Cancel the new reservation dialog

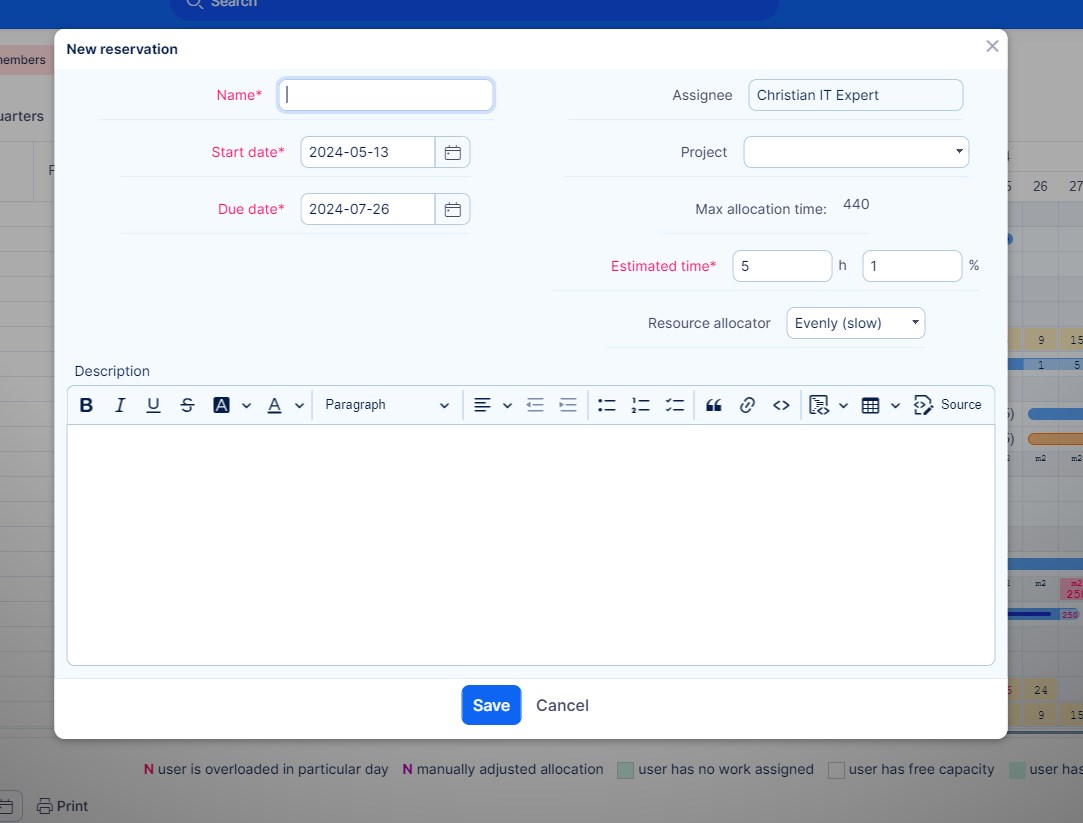point(562,705)
